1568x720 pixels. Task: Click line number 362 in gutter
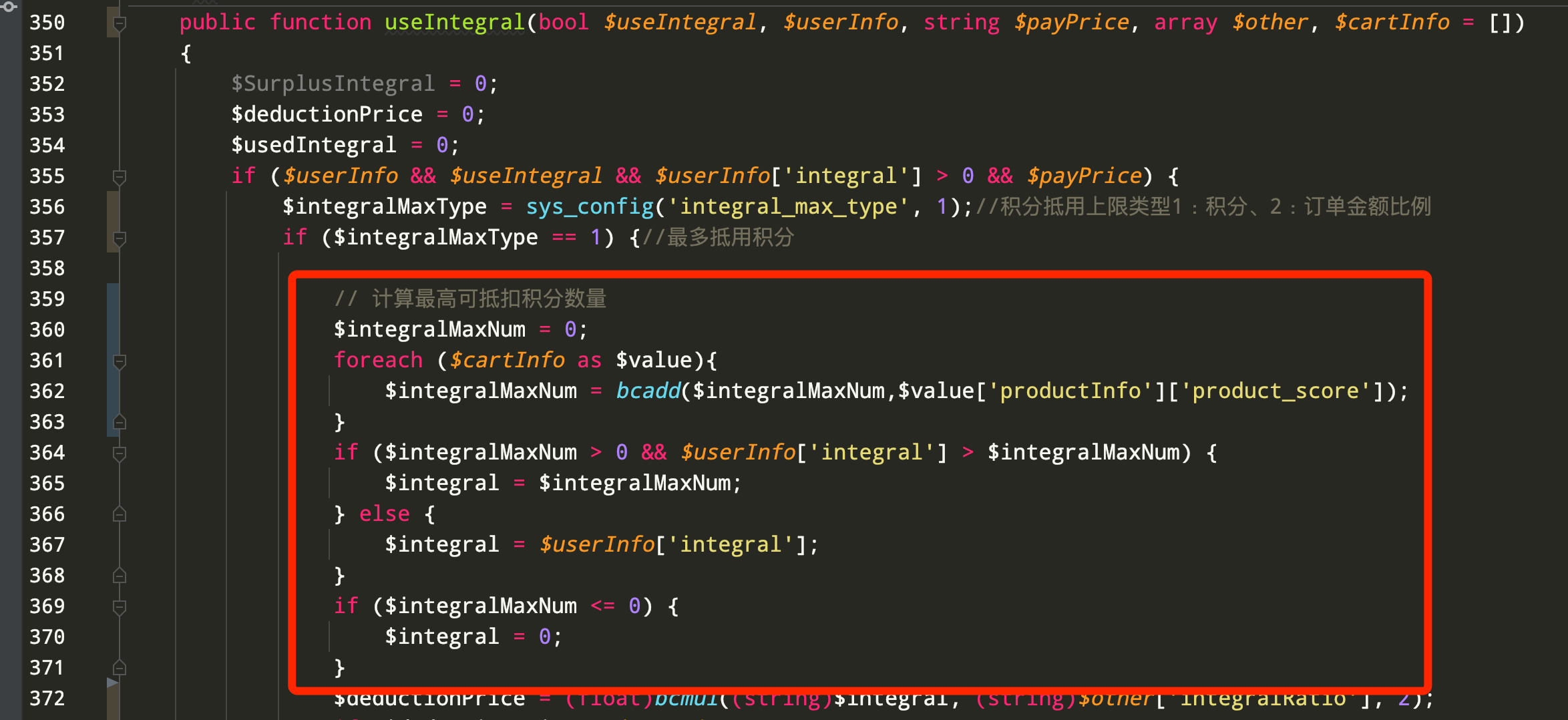pyautogui.click(x=47, y=391)
